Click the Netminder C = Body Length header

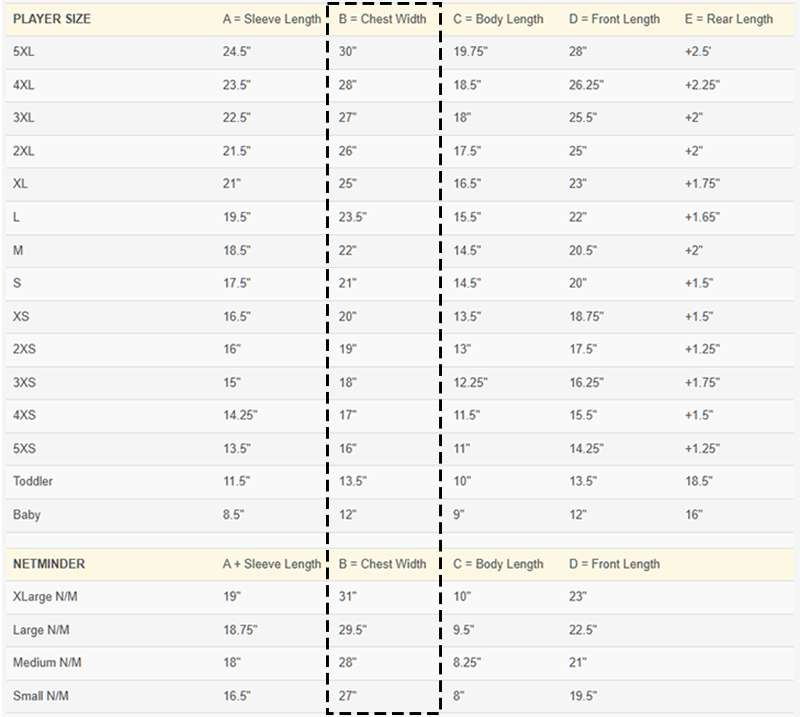(x=498, y=564)
